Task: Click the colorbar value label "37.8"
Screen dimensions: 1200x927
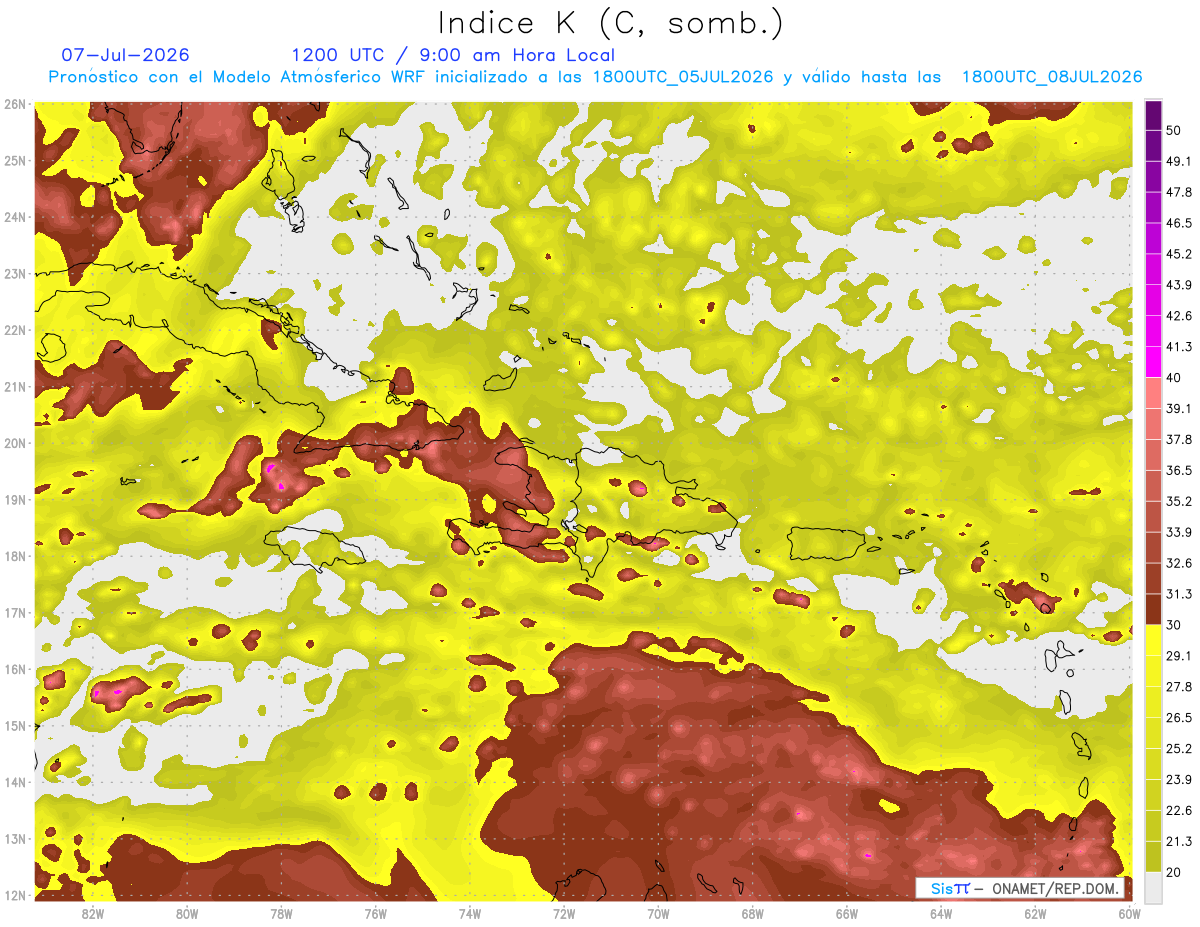Action: [1179, 439]
